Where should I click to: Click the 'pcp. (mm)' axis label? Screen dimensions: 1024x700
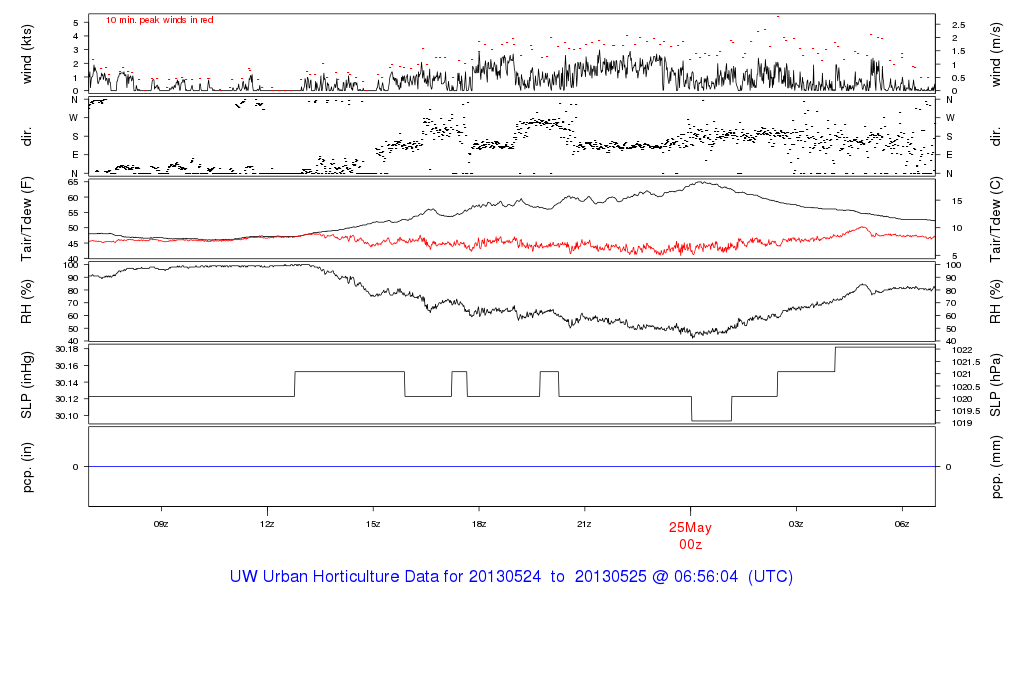click(x=995, y=468)
